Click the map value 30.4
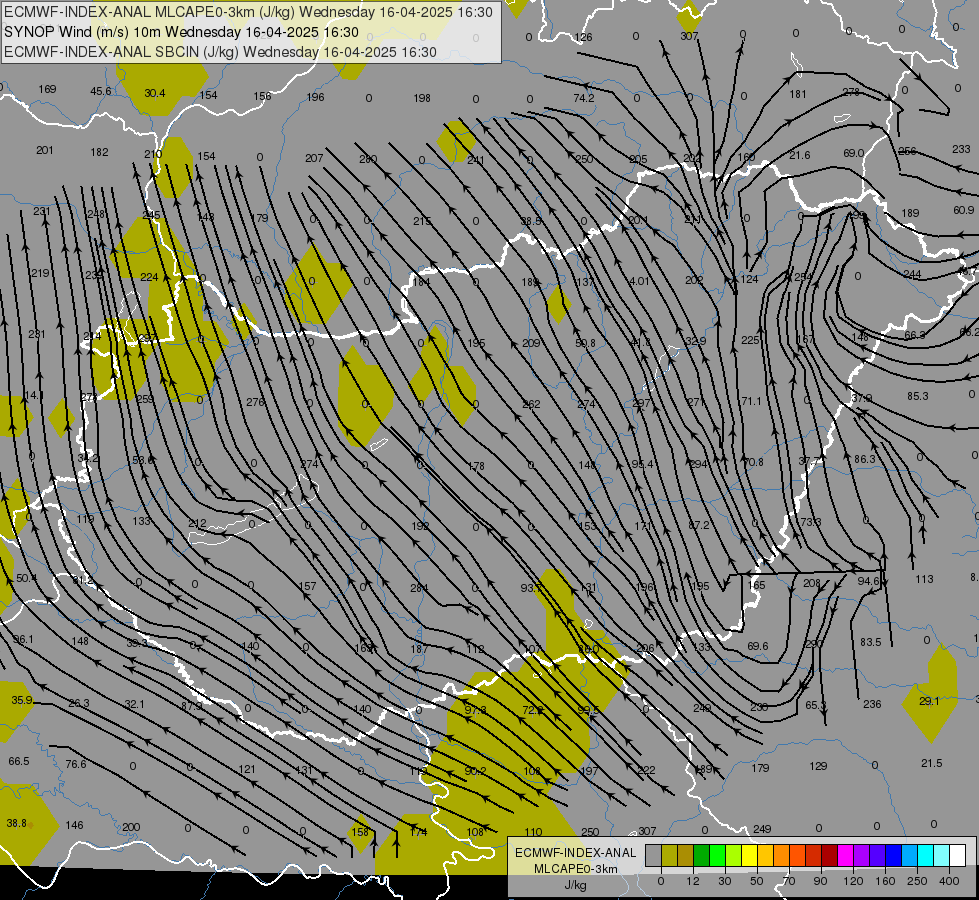 point(155,93)
